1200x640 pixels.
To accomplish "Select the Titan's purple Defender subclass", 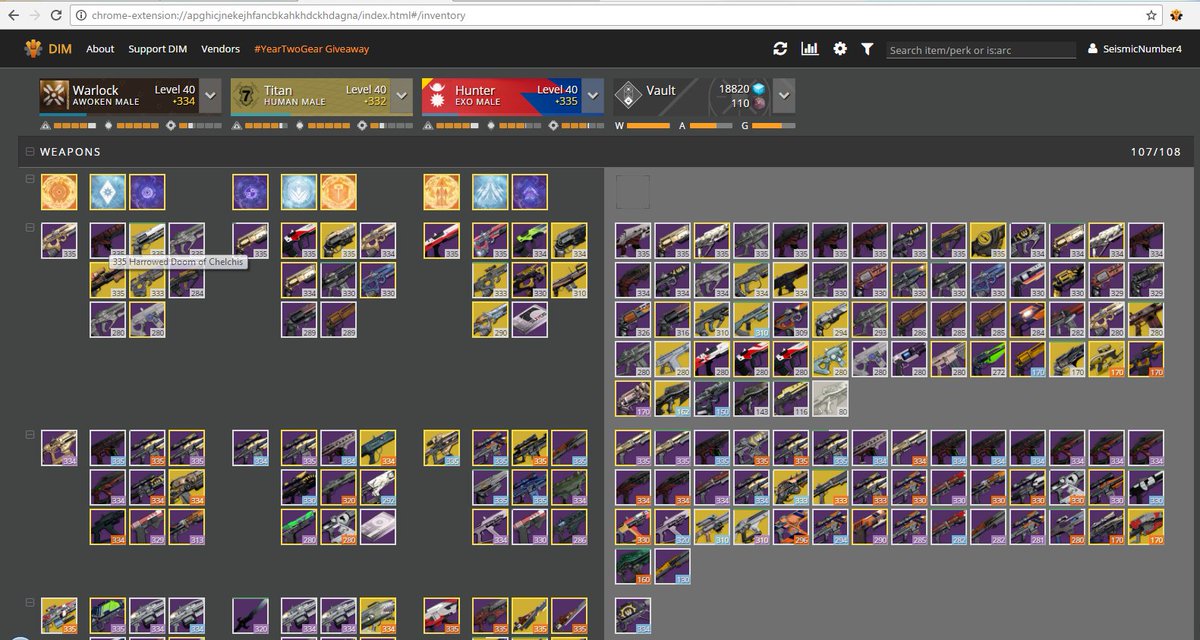I will point(251,192).
